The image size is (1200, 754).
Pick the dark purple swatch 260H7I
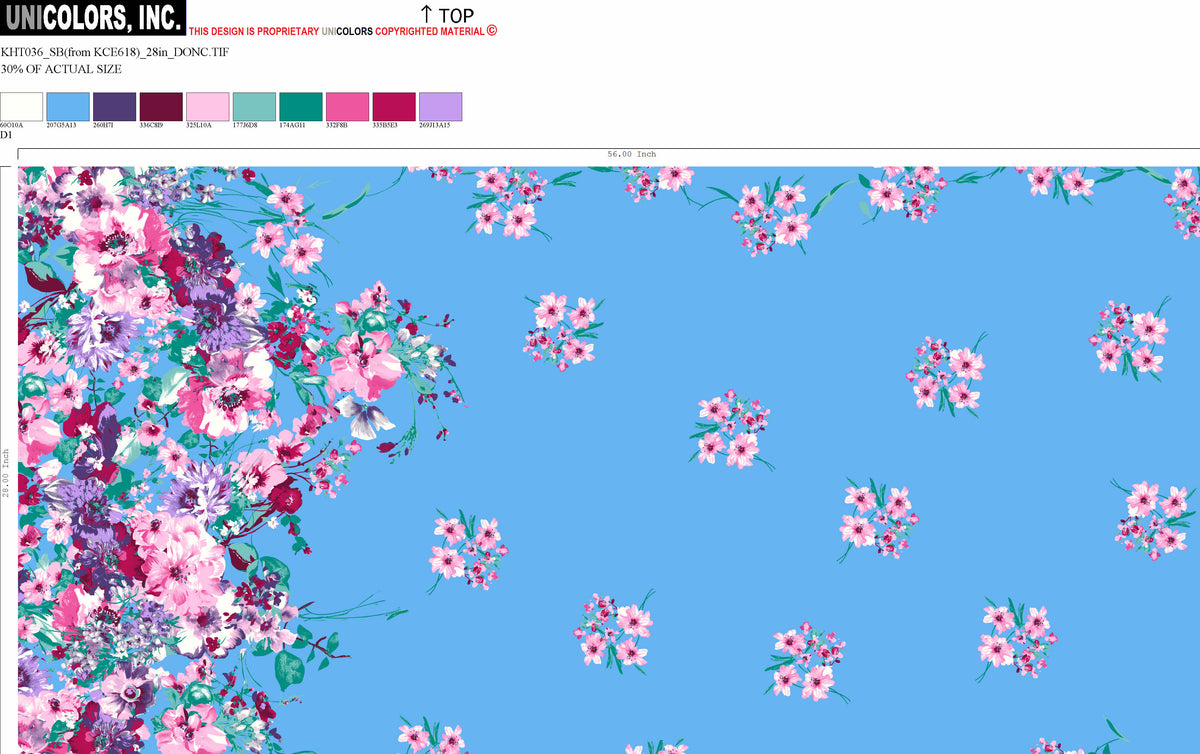[114, 107]
